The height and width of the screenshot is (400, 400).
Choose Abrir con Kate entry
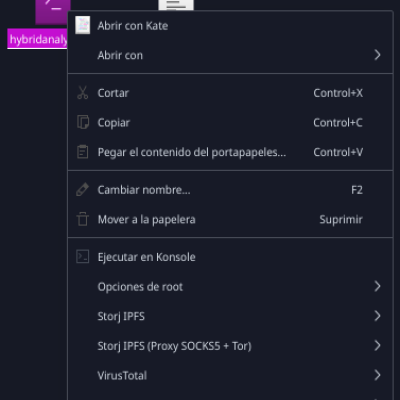(230, 26)
